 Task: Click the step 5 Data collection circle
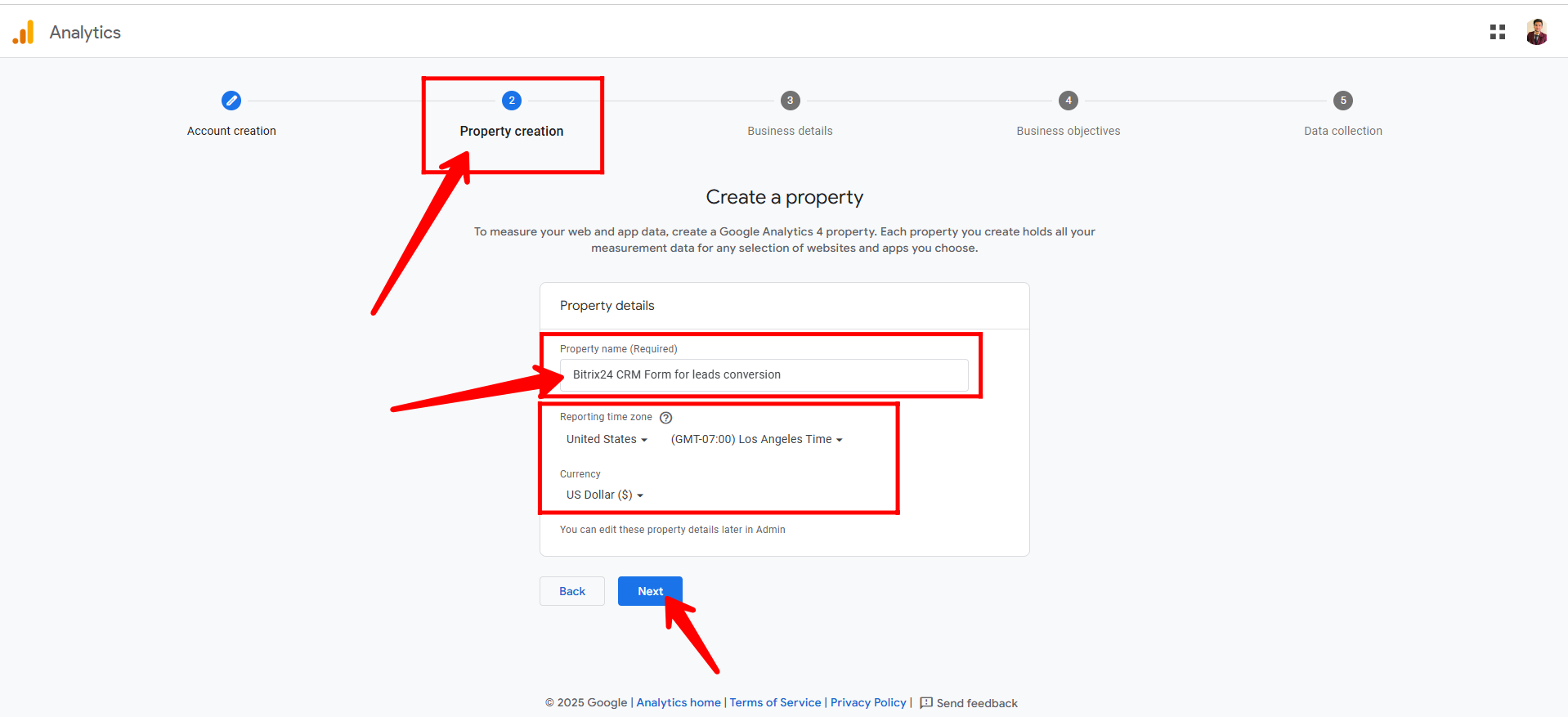[1343, 101]
